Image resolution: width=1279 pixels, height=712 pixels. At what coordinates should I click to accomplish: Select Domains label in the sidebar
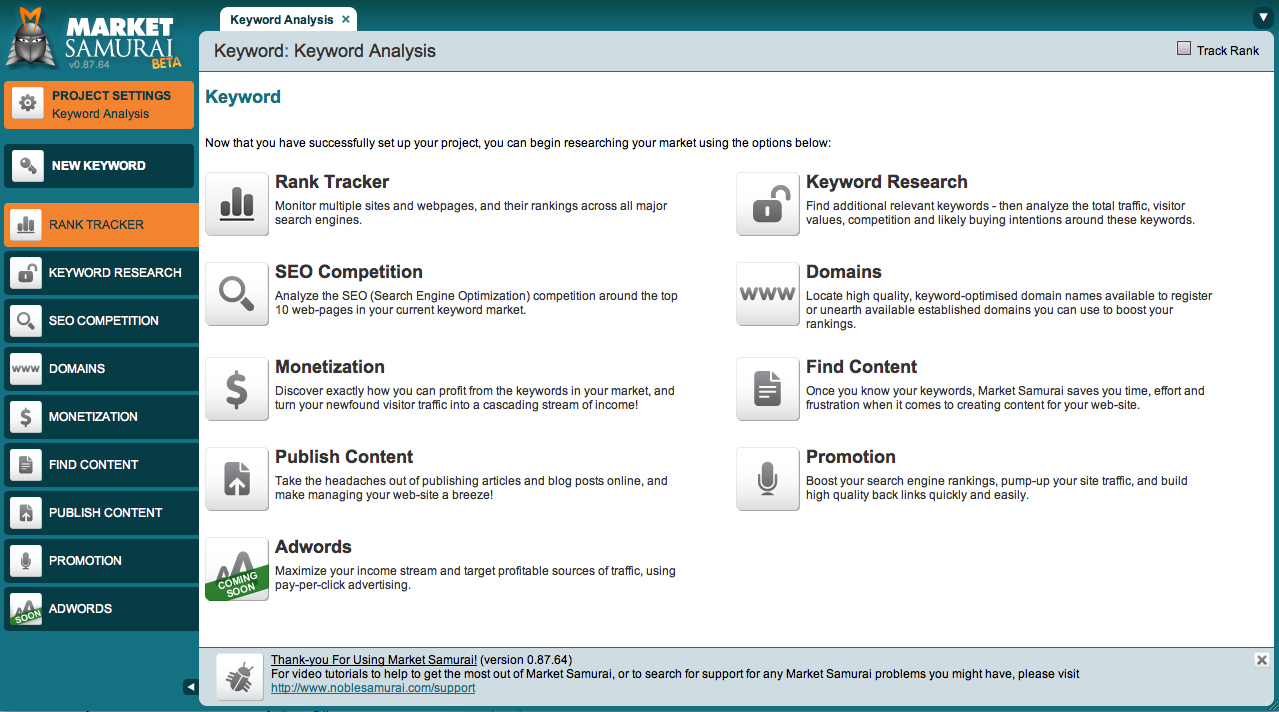(77, 369)
